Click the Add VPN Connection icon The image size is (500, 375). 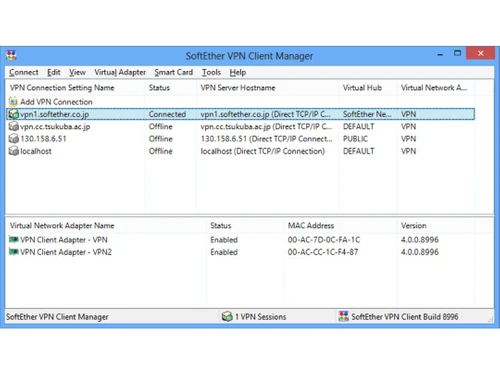[x=13, y=101]
